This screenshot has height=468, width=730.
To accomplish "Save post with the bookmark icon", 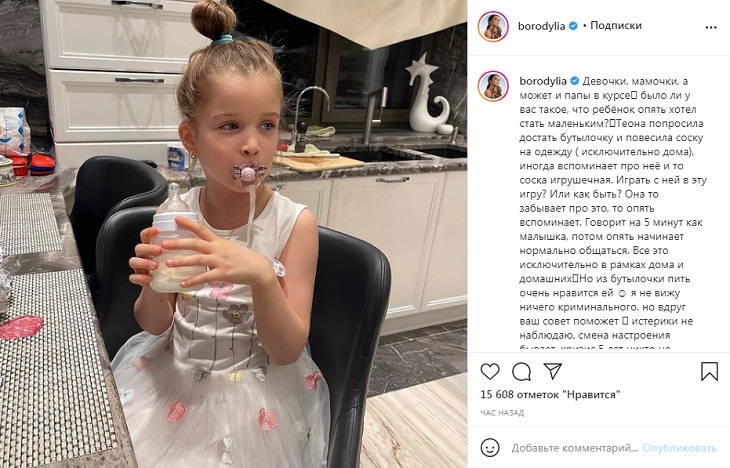I will click(x=709, y=372).
